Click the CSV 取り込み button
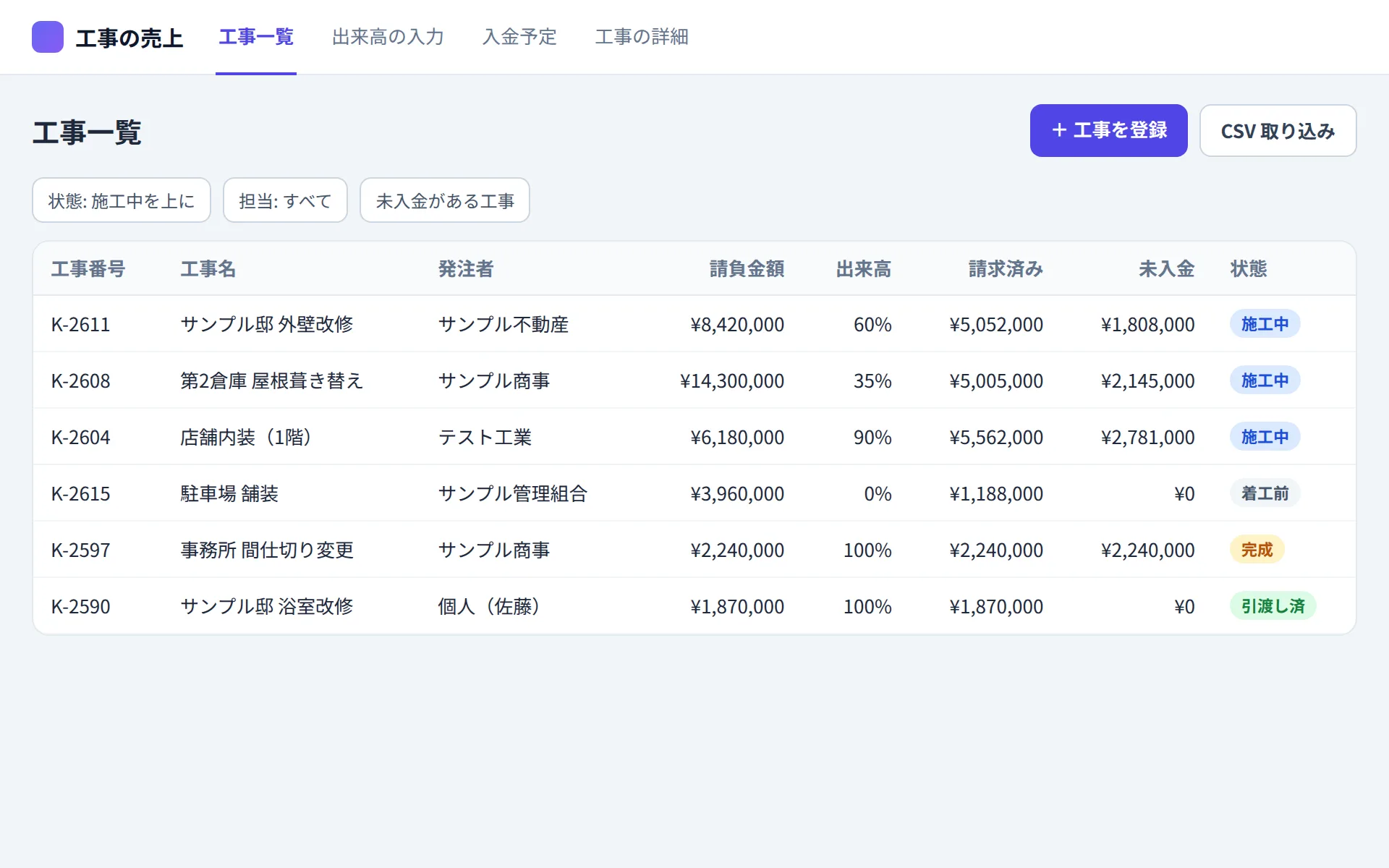1389x868 pixels. pos(1278,130)
